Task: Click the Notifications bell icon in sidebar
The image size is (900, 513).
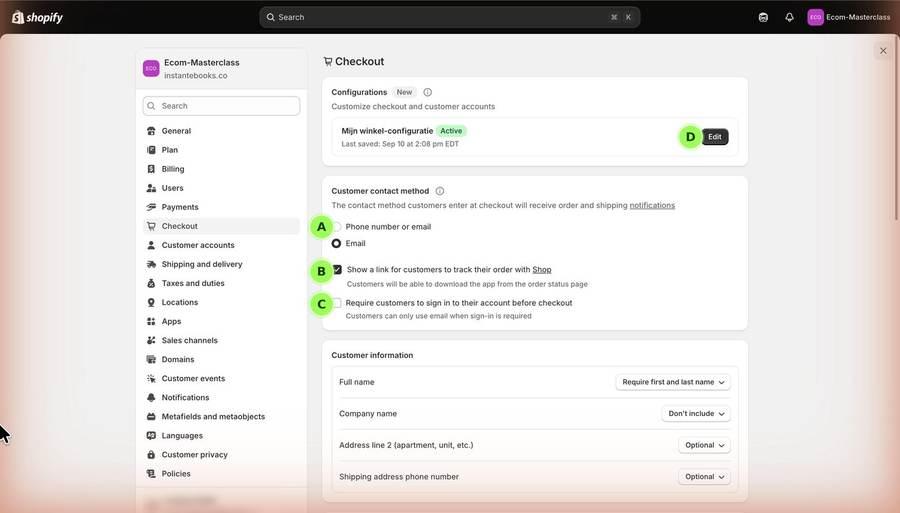Action: [151, 397]
